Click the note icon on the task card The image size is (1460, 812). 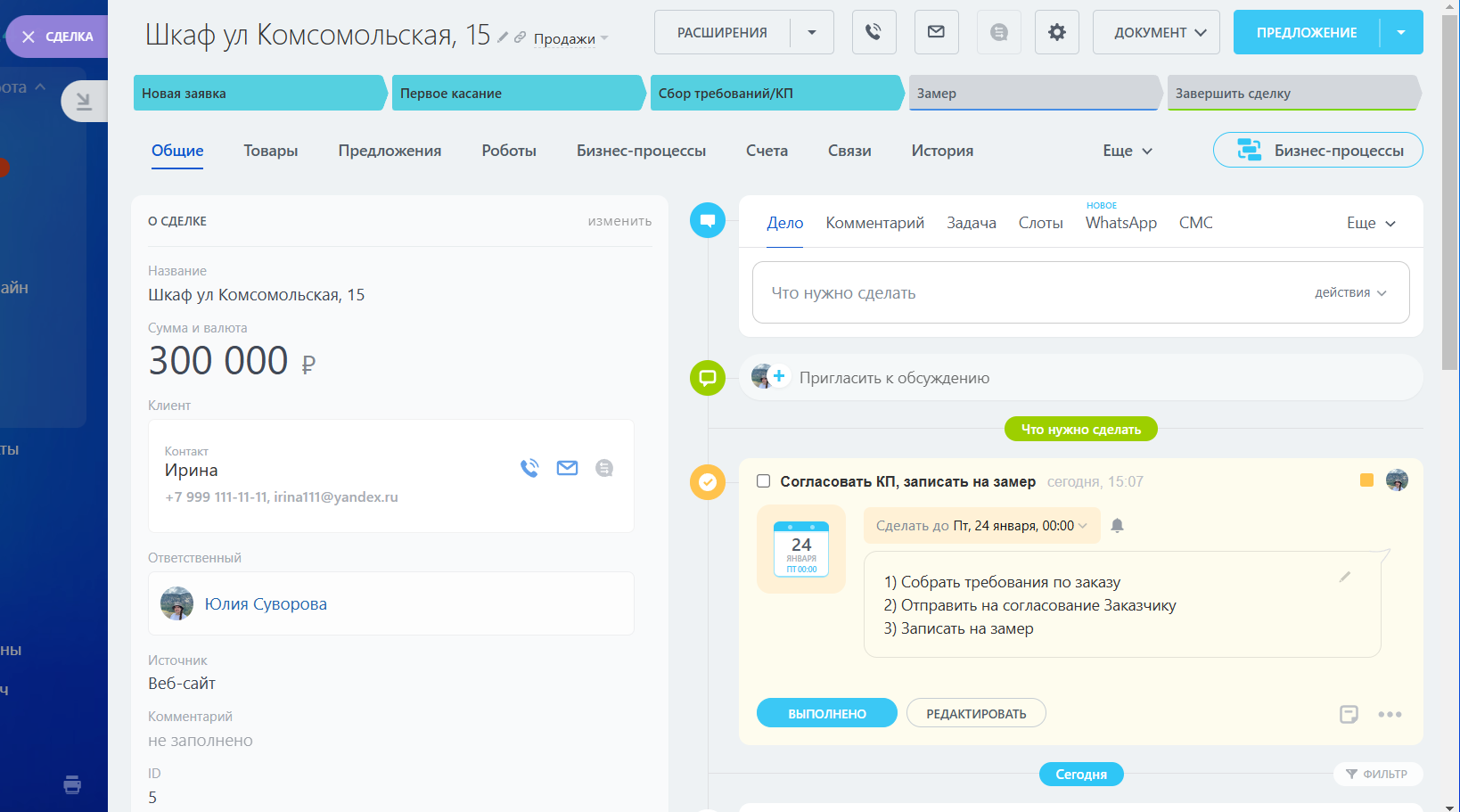1349,714
